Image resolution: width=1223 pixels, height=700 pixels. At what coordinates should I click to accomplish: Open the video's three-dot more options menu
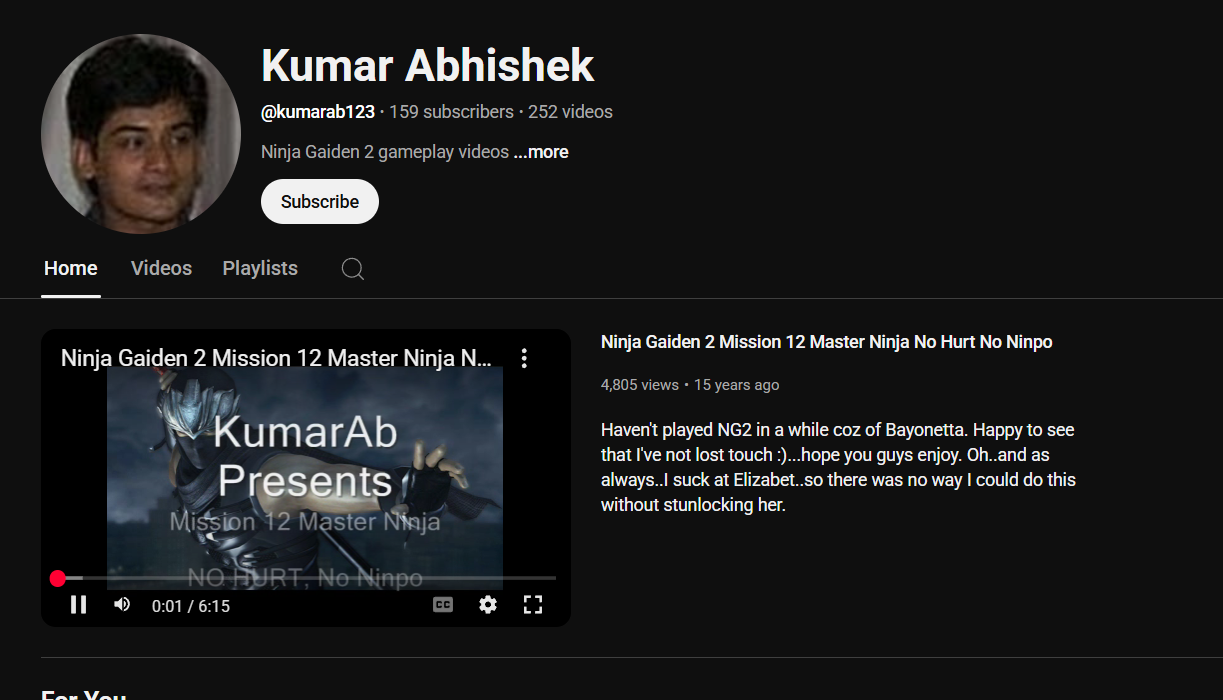click(x=524, y=358)
